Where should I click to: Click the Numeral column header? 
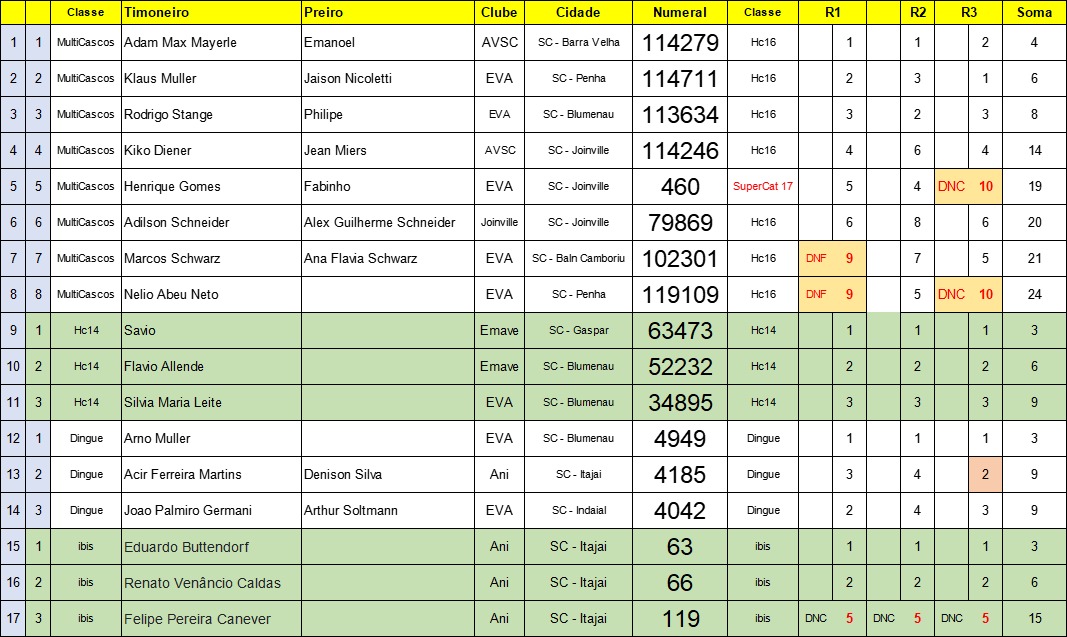[680, 13]
